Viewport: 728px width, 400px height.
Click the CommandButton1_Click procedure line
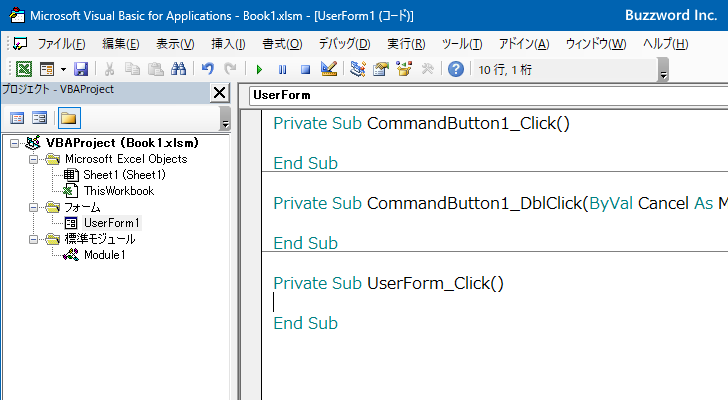pos(421,123)
